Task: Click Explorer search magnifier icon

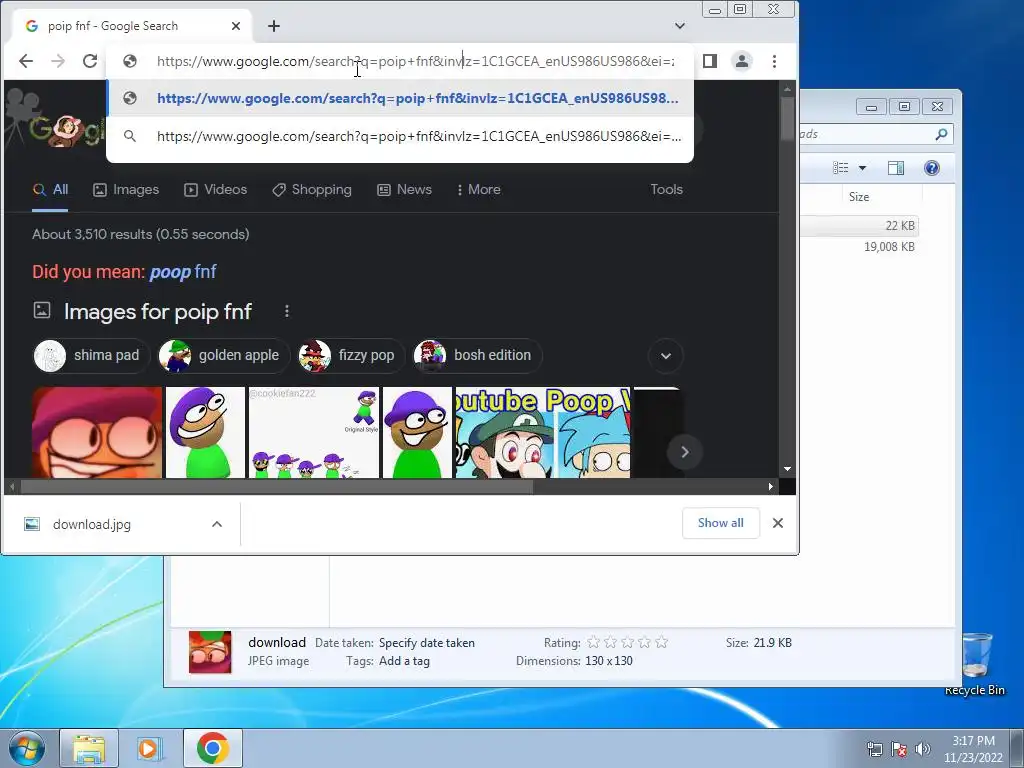Action: click(x=941, y=134)
